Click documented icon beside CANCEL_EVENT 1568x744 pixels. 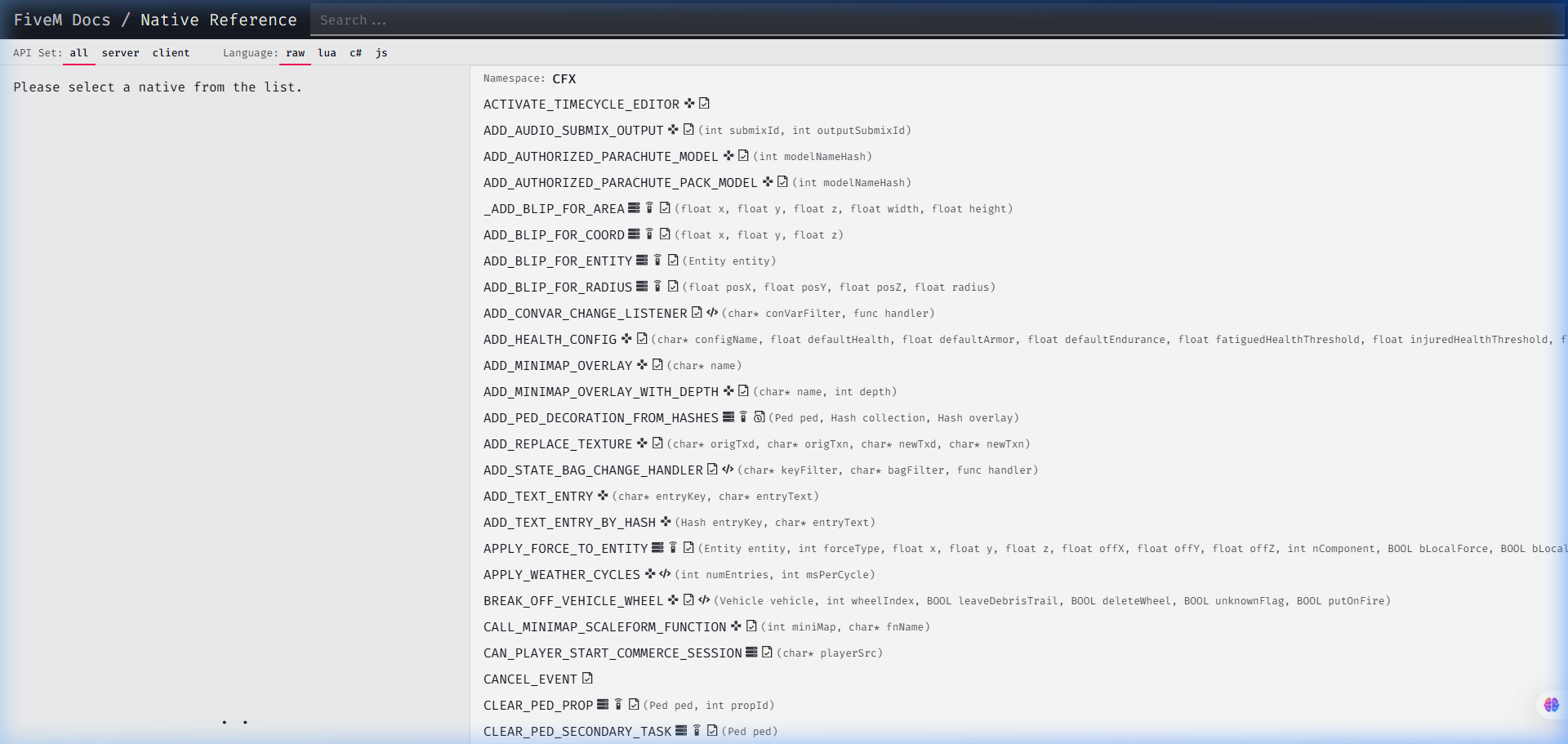(587, 679)
